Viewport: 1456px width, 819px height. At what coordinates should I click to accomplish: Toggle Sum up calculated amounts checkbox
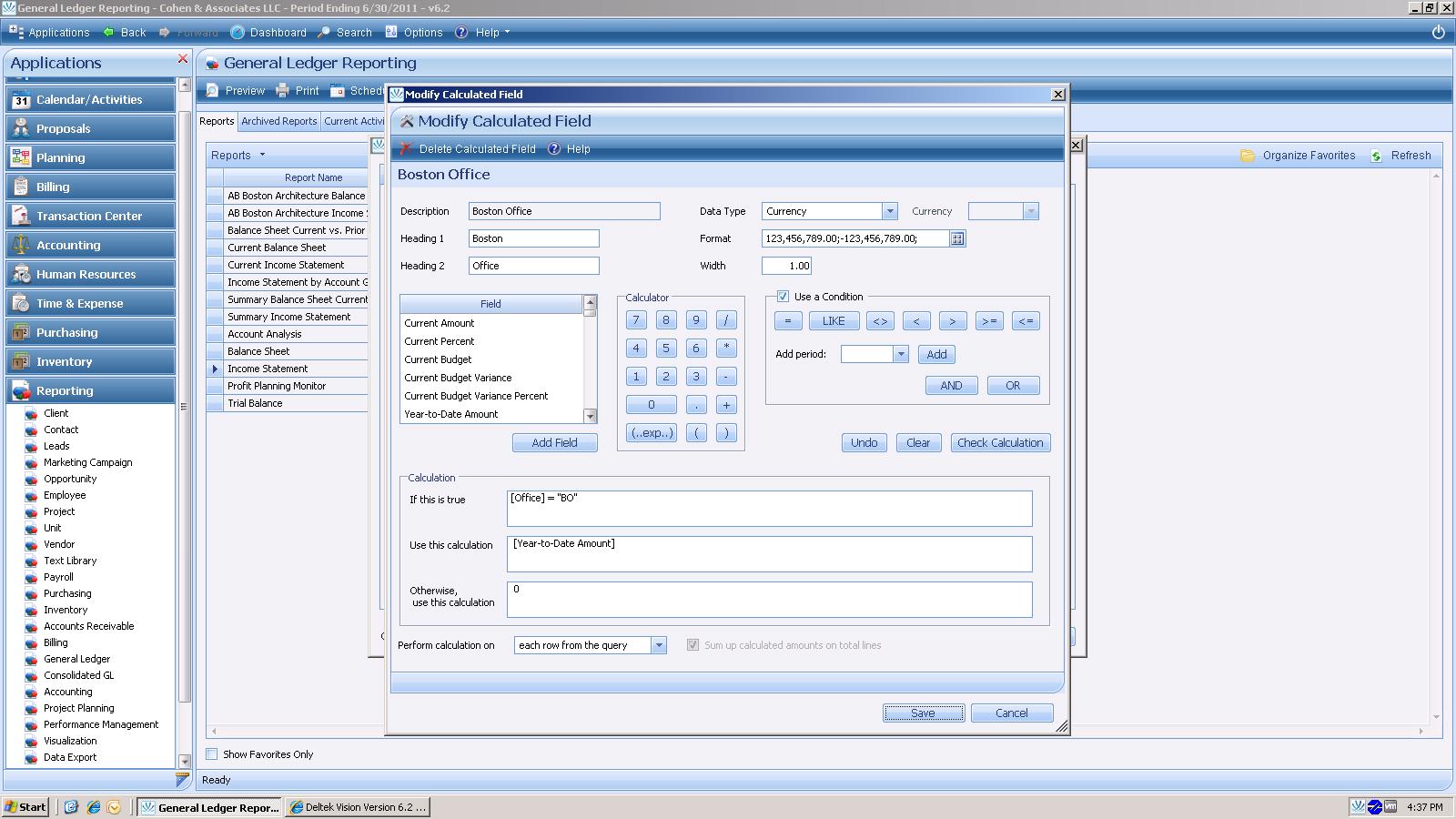[x=693, y=645]
